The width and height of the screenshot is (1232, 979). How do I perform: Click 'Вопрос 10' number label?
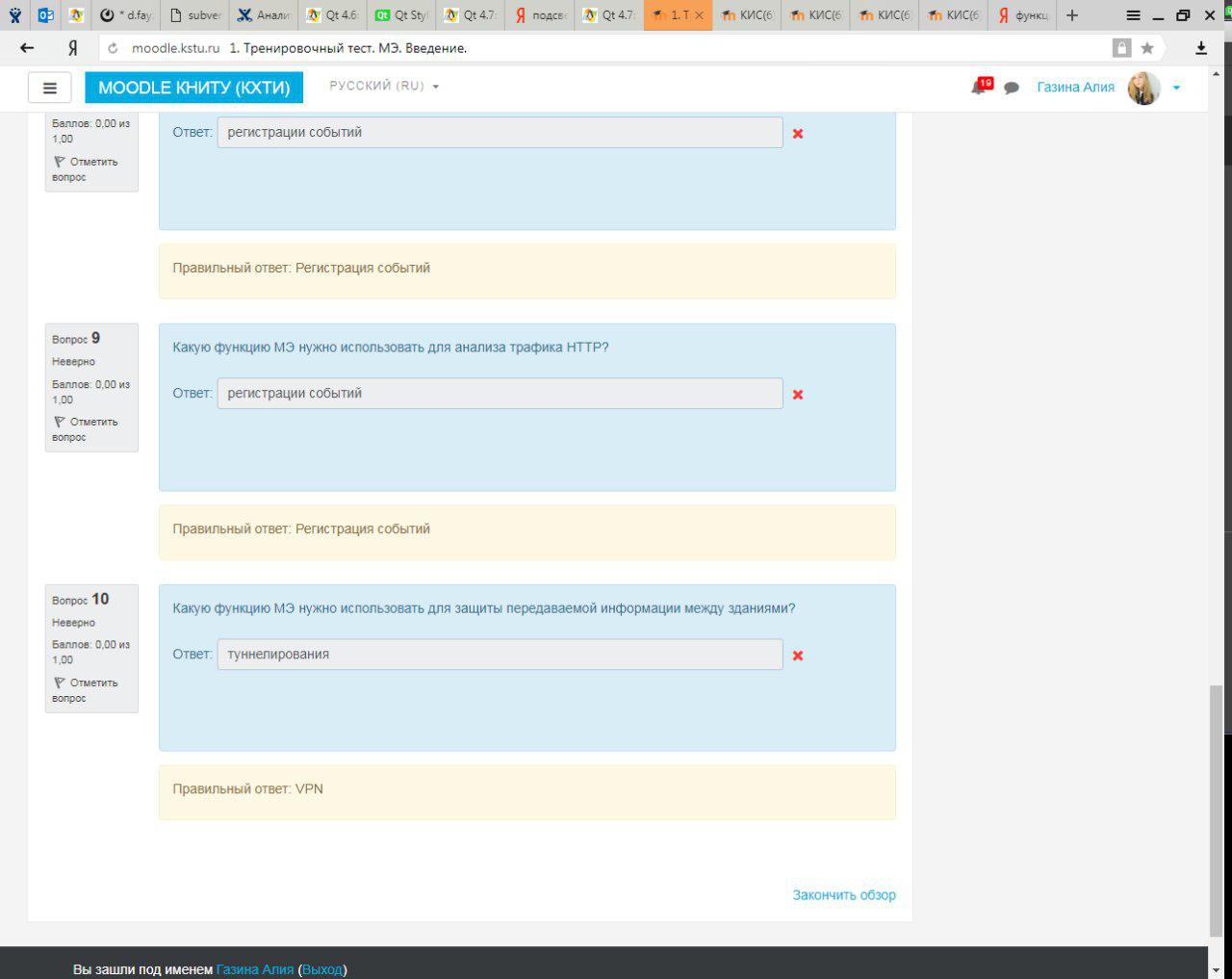(x=81, y=599)
